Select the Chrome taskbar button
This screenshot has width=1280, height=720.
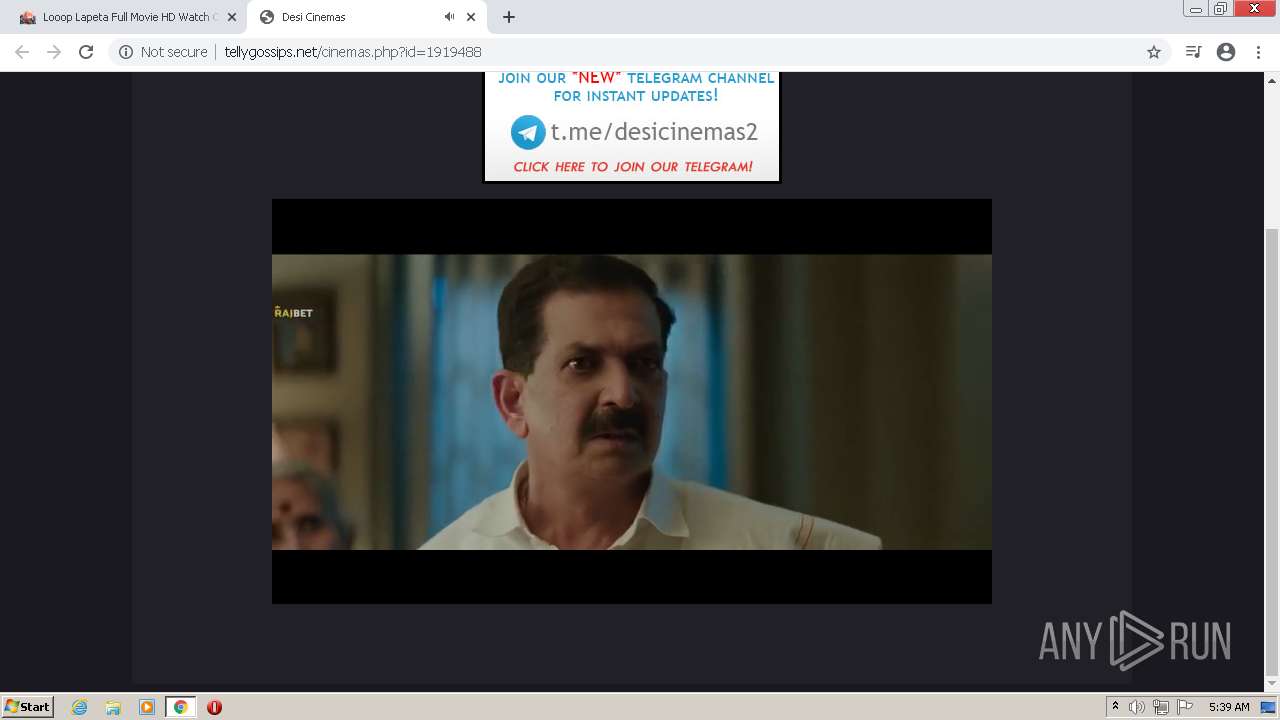(x=181, y=707)
